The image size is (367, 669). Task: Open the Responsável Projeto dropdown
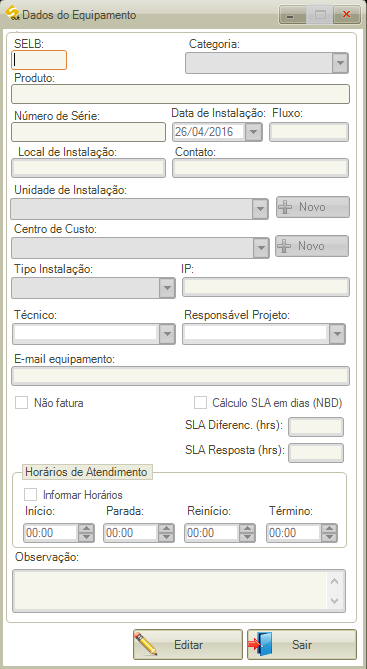pyautogui.click(x=337, y=334)
